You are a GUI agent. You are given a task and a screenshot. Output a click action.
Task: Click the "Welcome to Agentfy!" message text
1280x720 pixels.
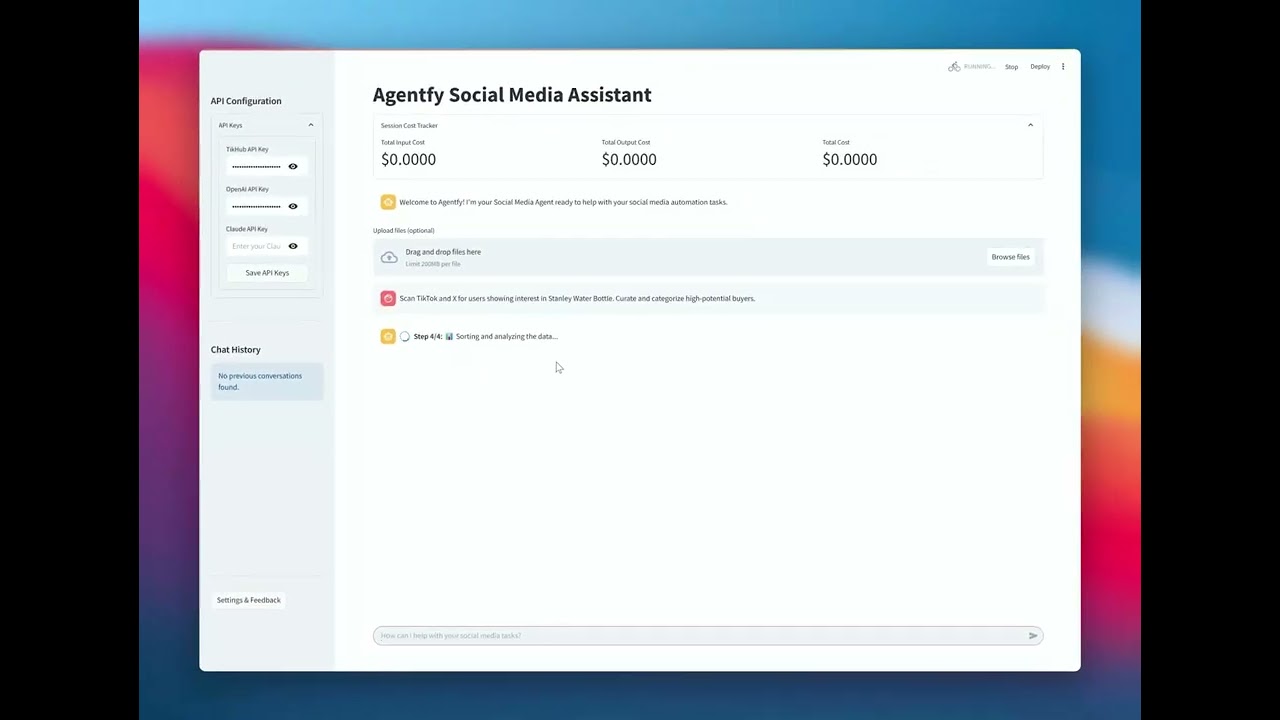point(563,202)
